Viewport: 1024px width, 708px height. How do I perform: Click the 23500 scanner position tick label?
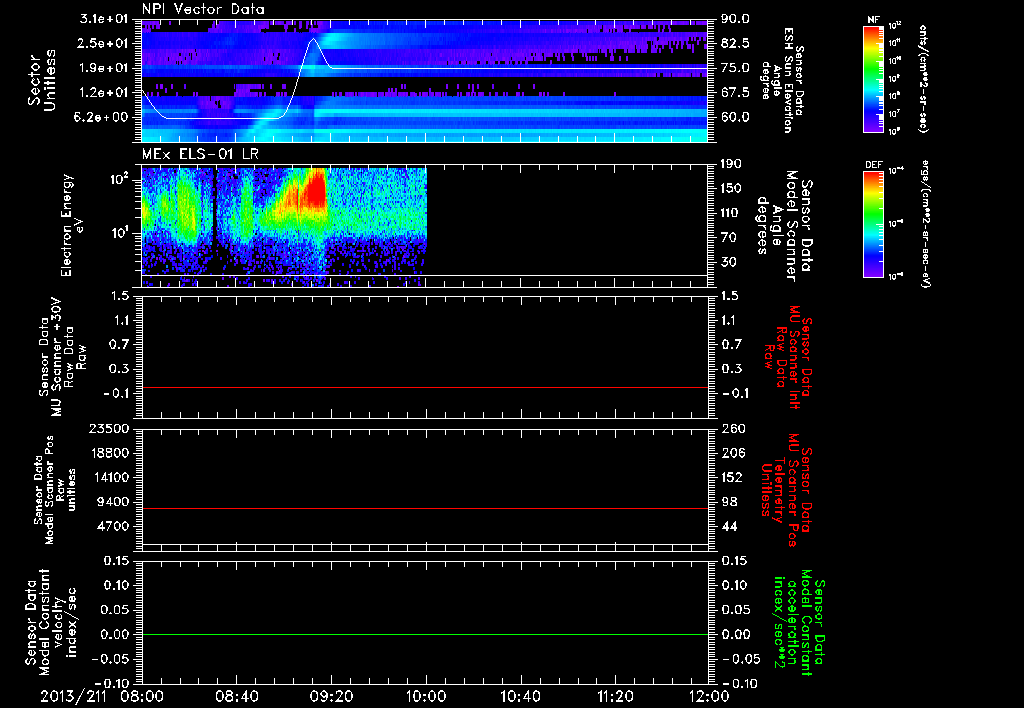(x=110, y=429)
